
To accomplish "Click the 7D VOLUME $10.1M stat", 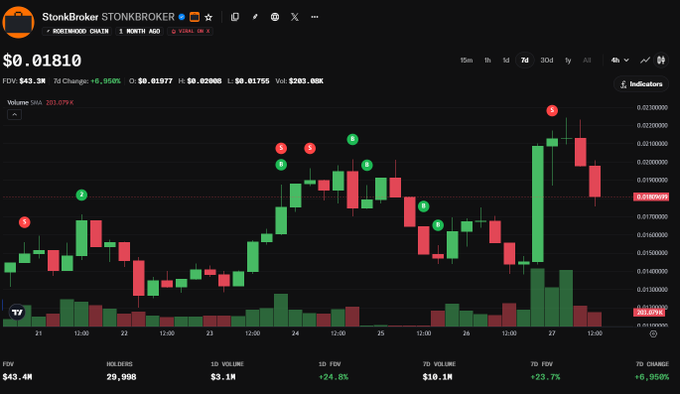I will pyautogui.click(x=439, y=371).
